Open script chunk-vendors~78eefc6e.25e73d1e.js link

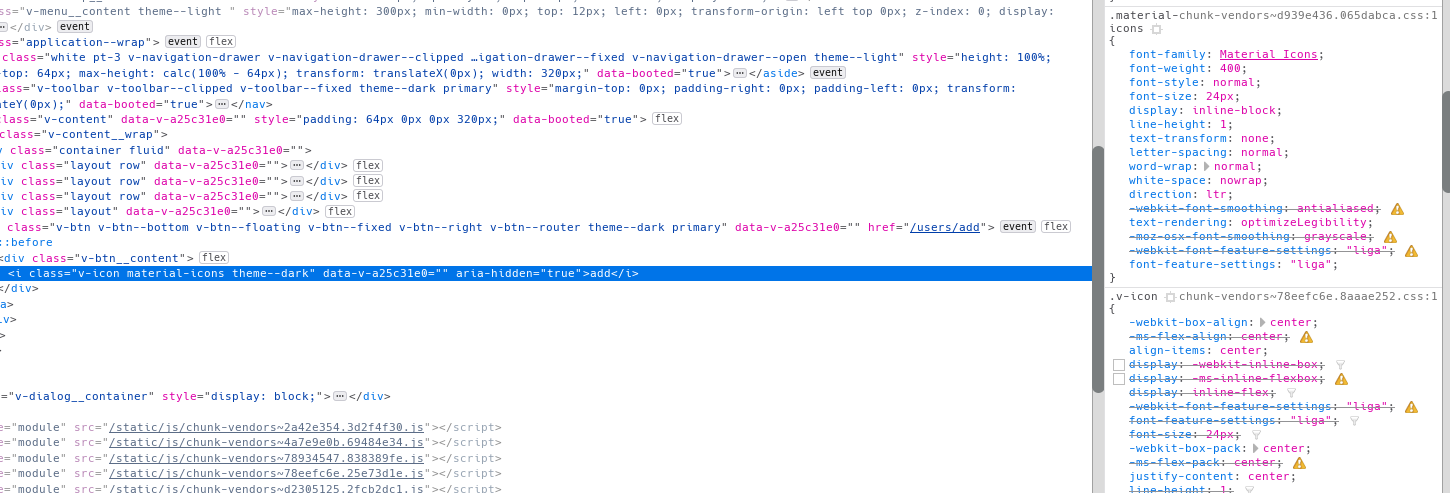point(267,473)
